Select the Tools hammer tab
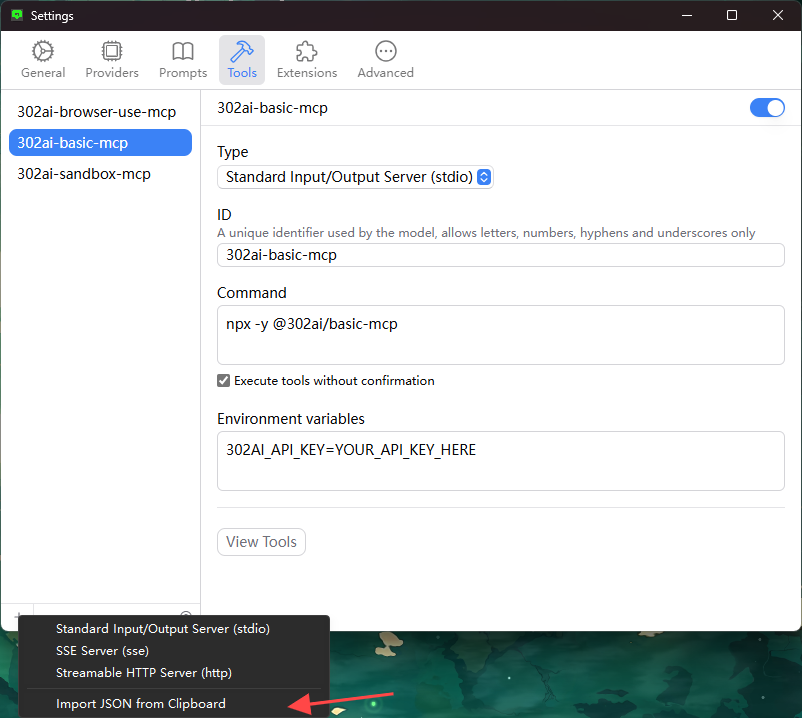 coord(242,60)
